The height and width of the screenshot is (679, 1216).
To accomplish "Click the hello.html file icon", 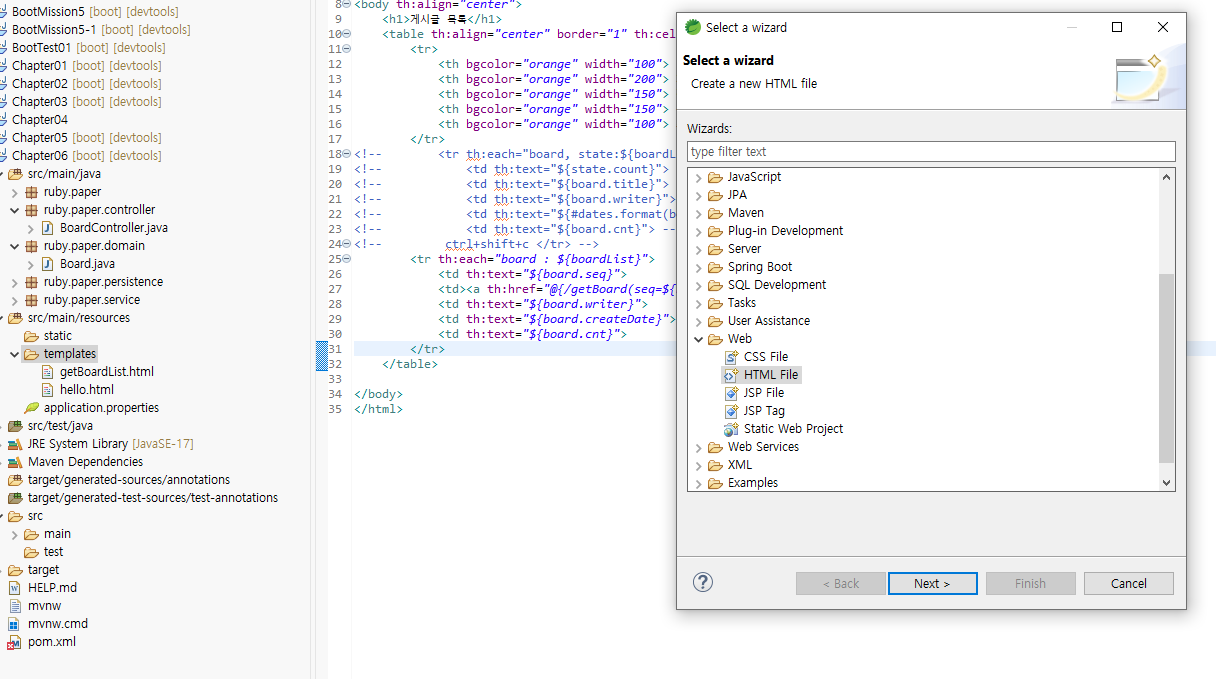I will 49,390.
